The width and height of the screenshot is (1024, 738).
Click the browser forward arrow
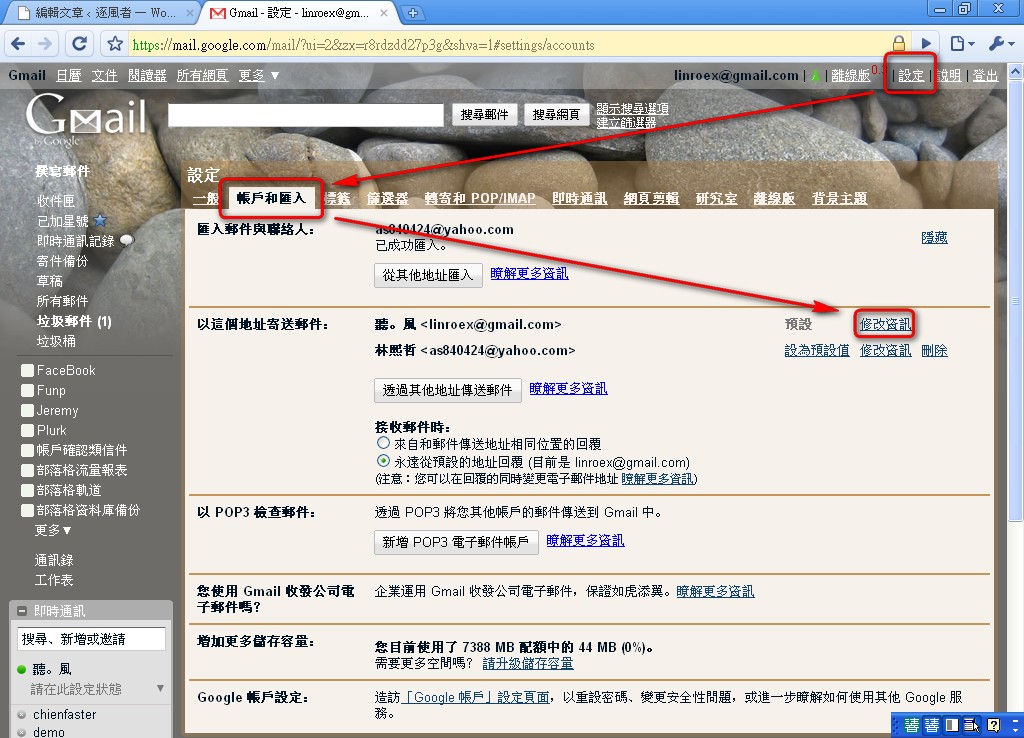(45, 44)
